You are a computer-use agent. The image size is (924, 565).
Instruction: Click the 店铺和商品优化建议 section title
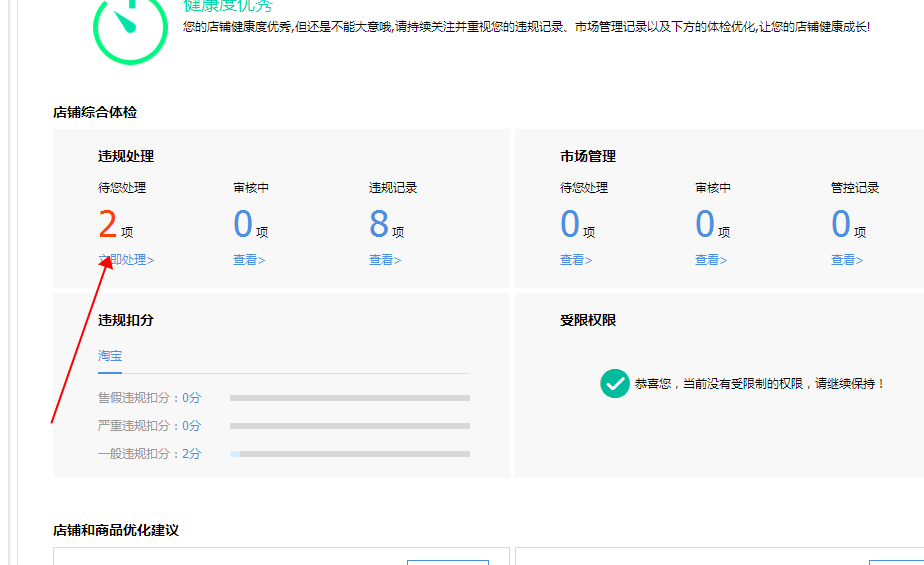click(116, 530)
